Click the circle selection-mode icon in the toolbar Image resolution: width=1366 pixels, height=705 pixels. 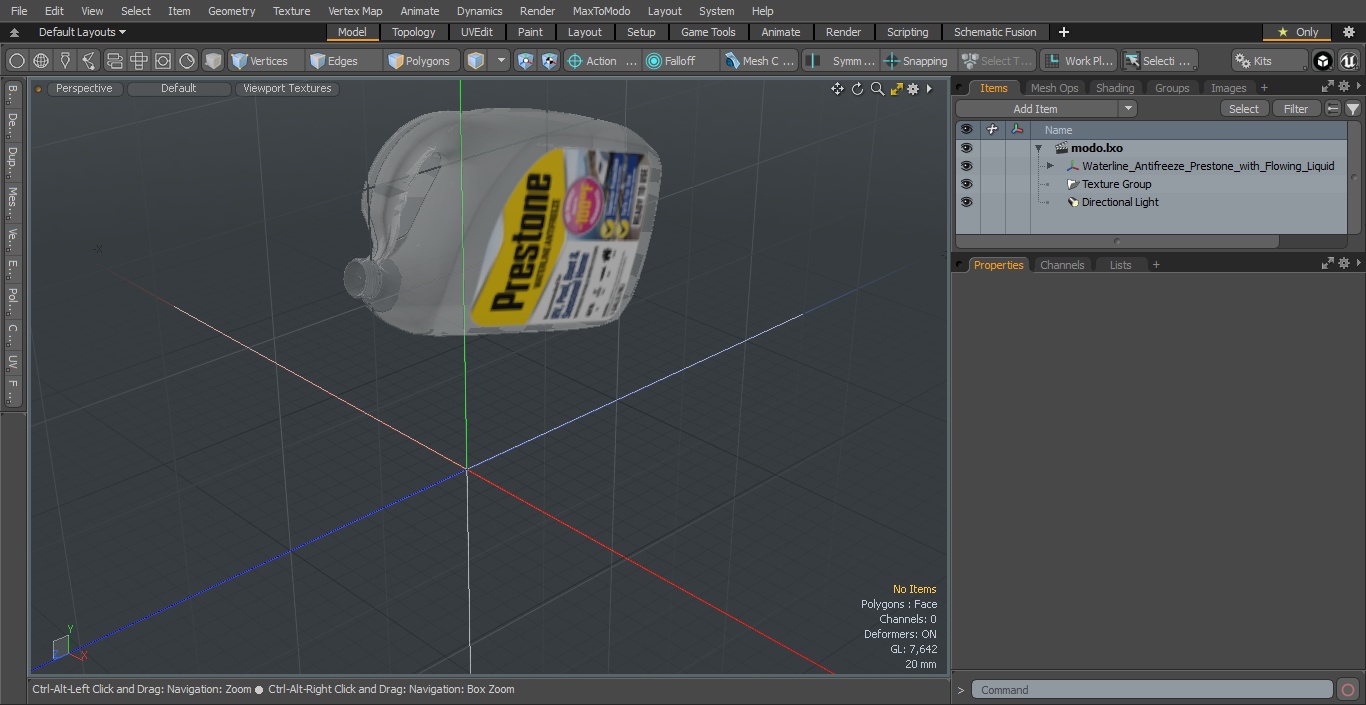pos(17,61)
